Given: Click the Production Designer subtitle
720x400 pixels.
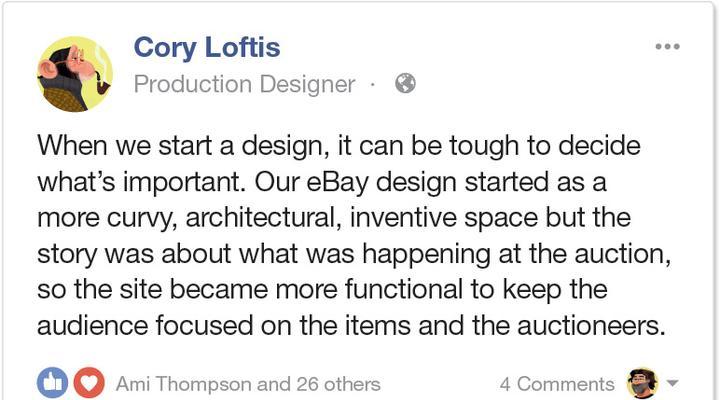Looking at the screenshot, I should pyautogui.click(x=244, y=85).
